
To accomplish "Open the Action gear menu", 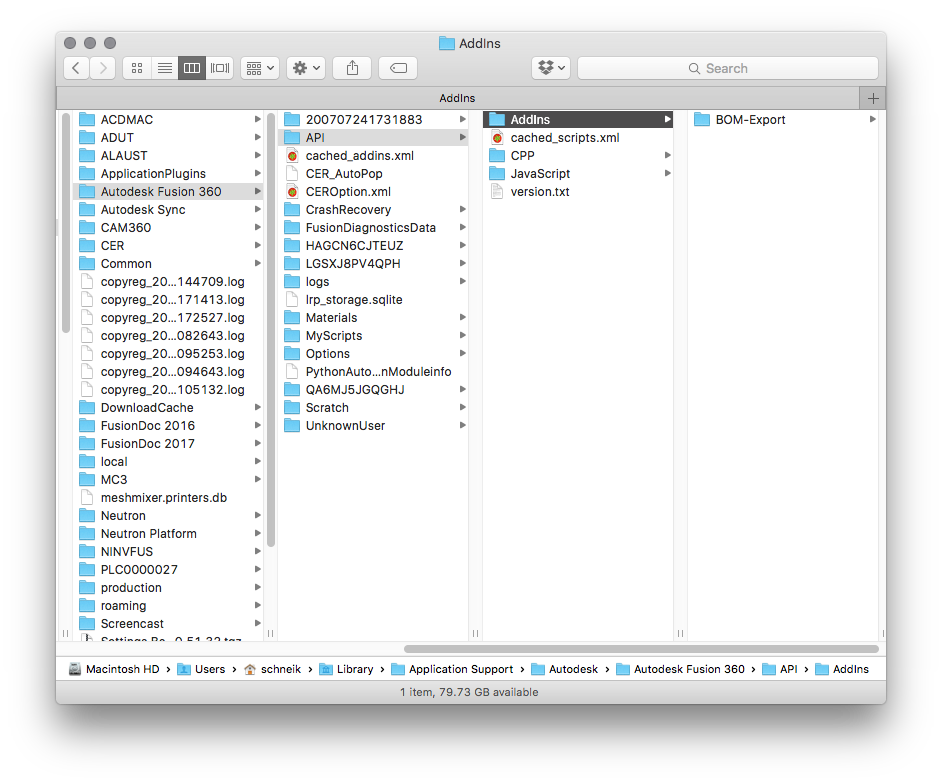I will [306, 68].
